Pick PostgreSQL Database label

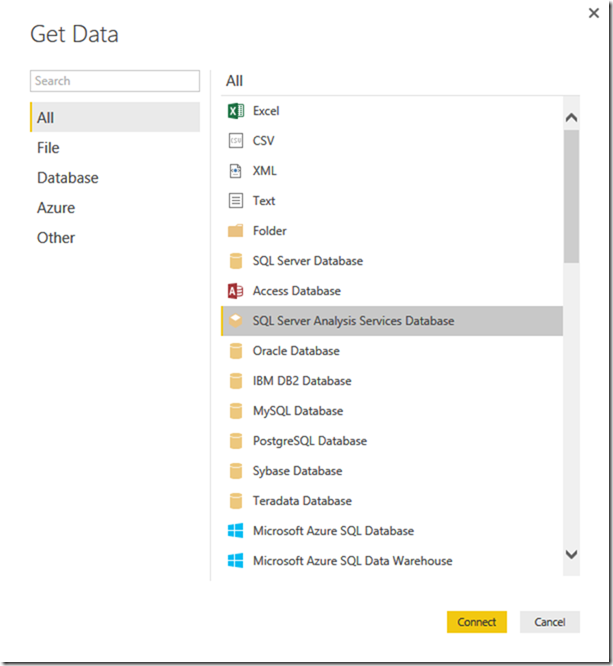(310, 441)
